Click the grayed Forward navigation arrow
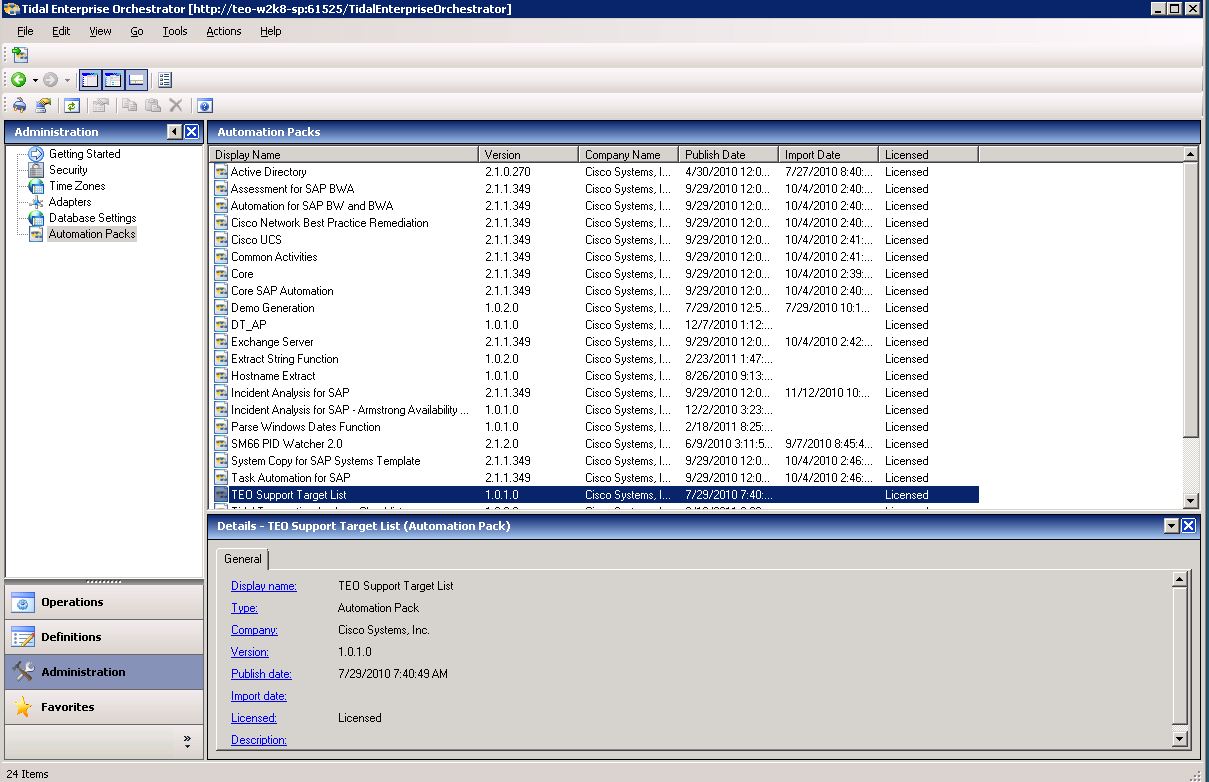 pos(51,80)
